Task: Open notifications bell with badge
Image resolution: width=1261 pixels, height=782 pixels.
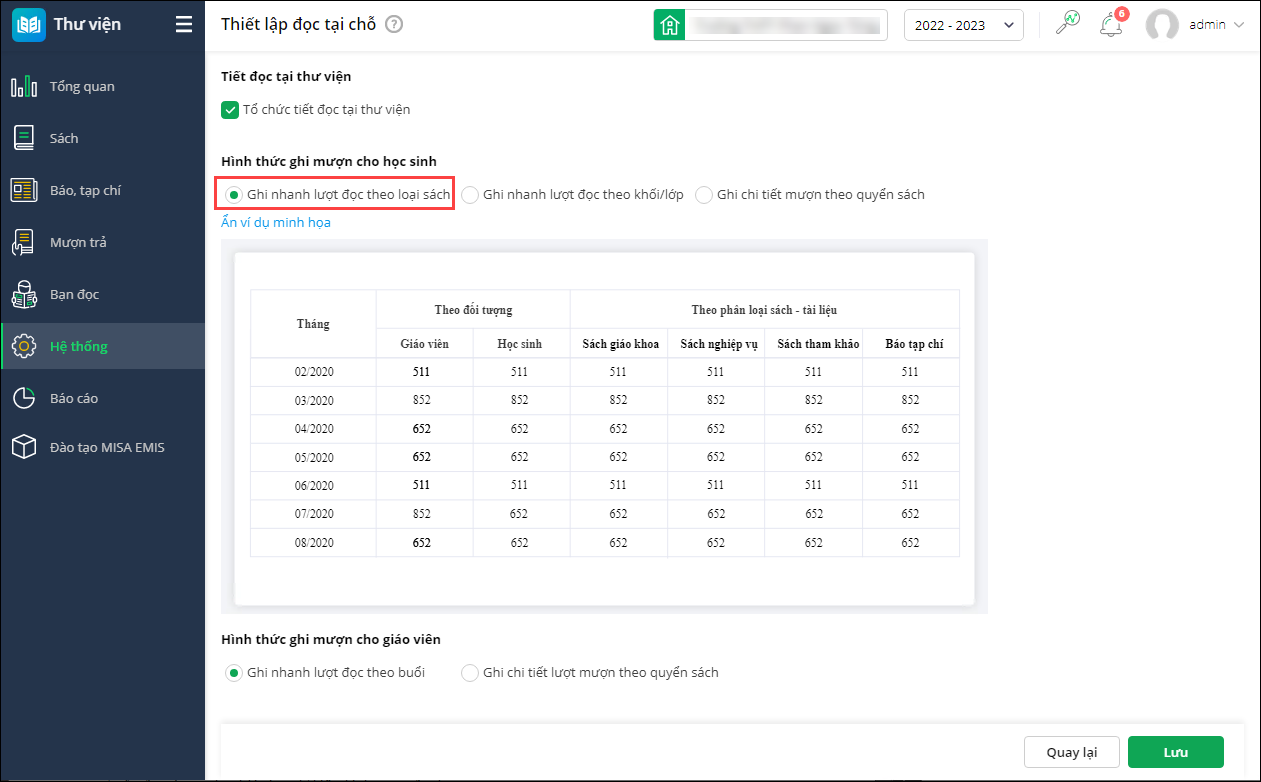Action: (x=1111, y=24)
